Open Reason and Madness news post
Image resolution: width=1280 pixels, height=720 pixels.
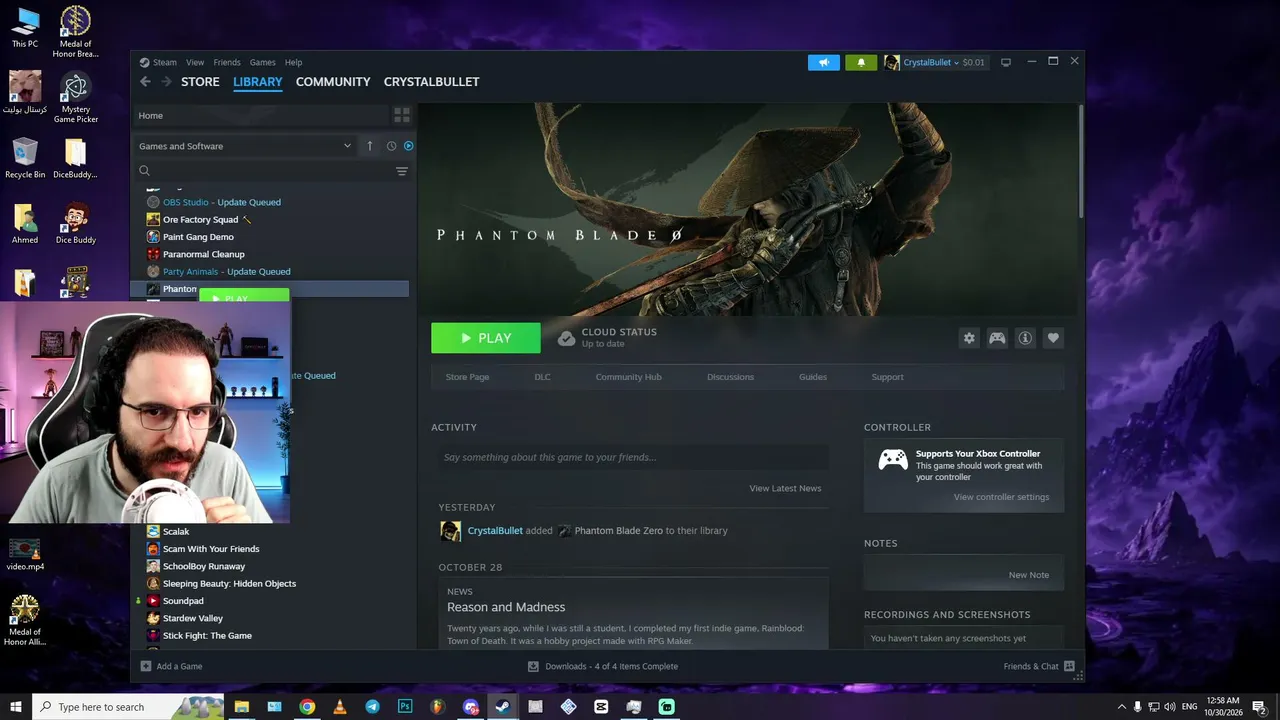coord(506,607)
